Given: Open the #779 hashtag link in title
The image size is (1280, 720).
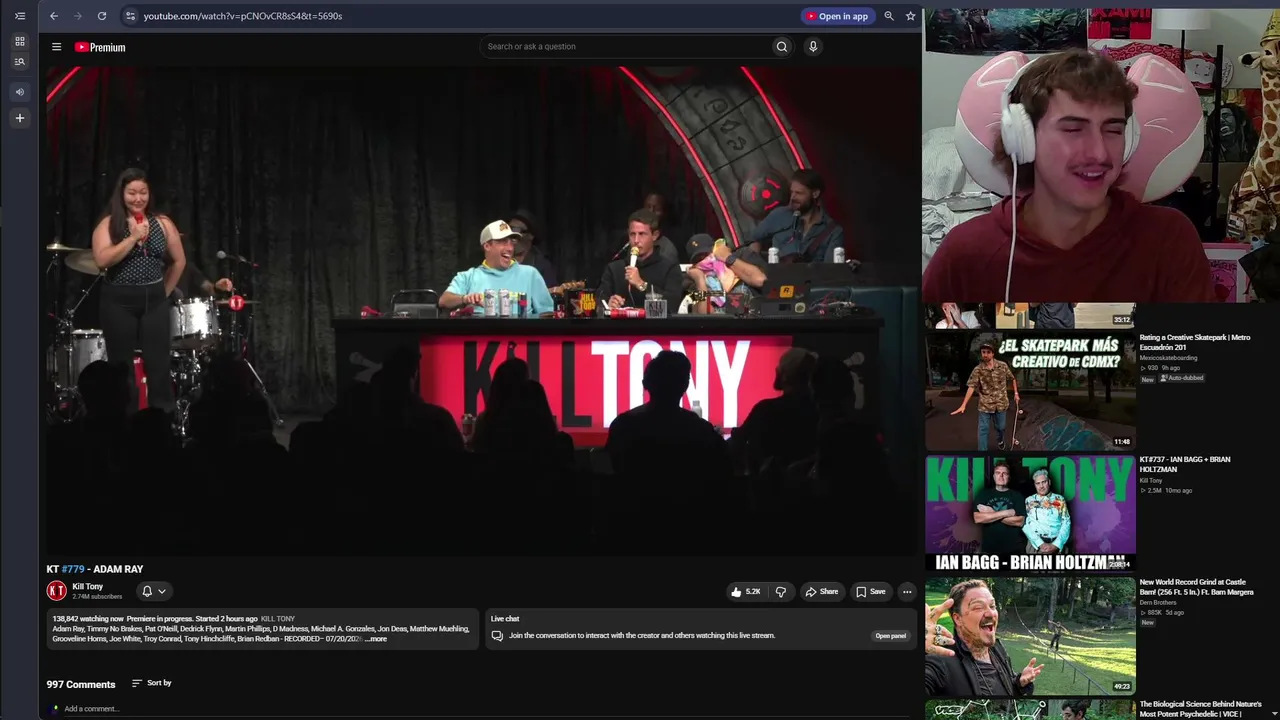Looking at the screenshot, I should 73,569.
